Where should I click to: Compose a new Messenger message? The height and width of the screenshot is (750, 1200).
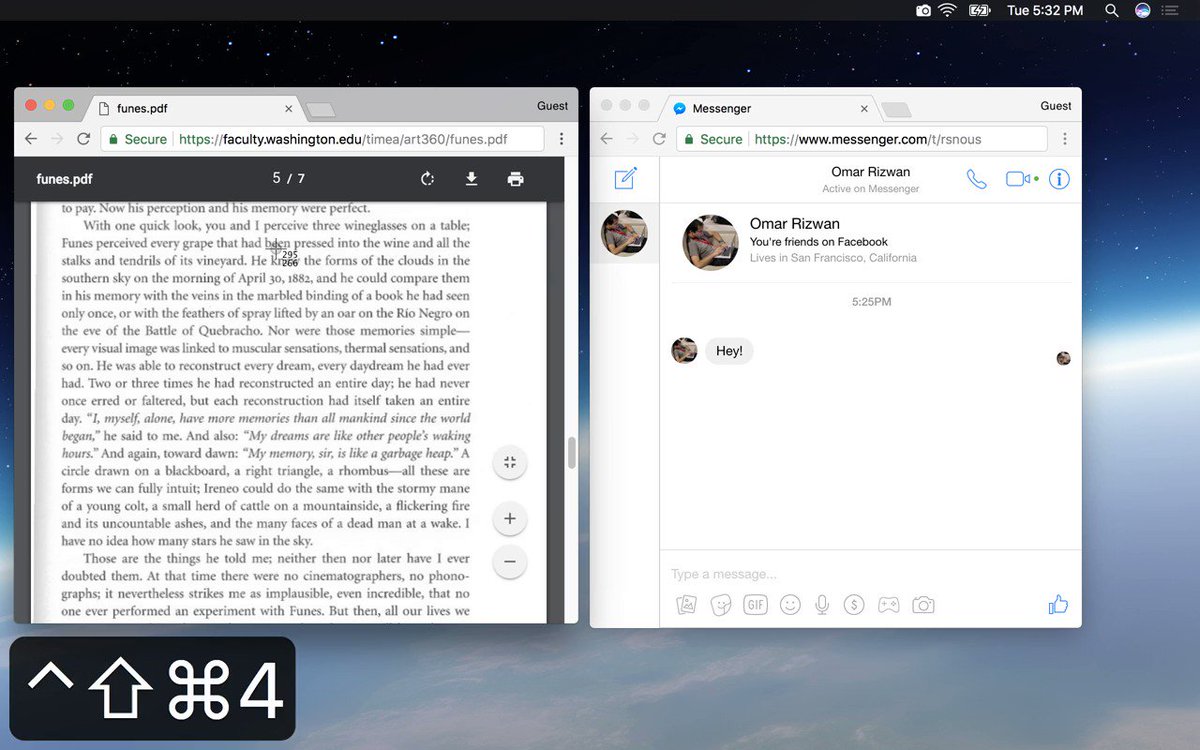tap(625, 179)
